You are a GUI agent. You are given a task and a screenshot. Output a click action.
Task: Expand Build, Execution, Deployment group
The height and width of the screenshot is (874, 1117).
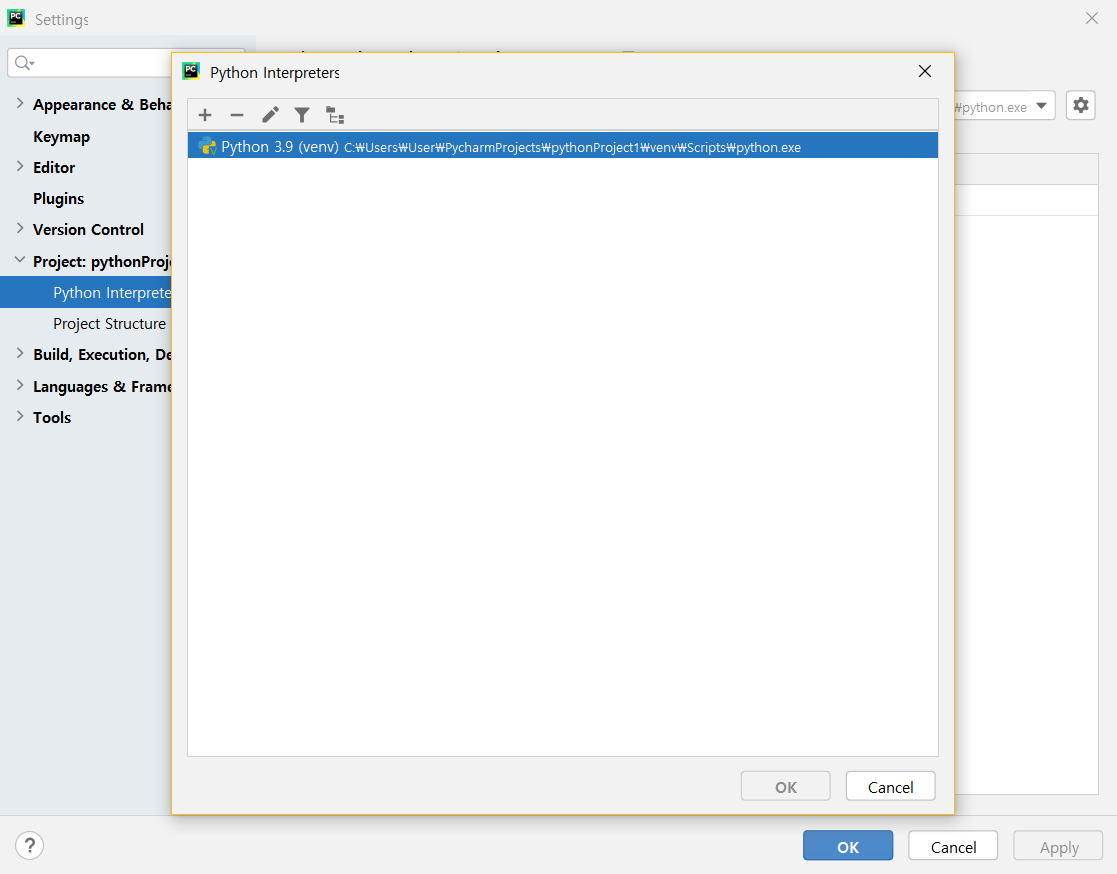[x=20, y=353]
